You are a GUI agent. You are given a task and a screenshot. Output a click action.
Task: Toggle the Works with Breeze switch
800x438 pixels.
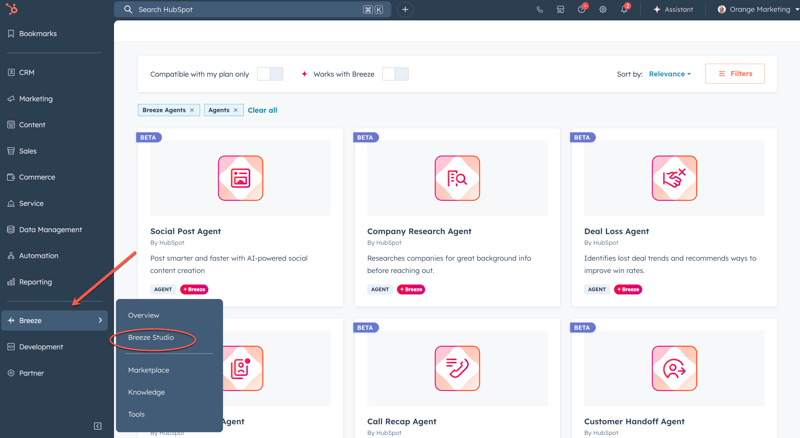[395, 74]
